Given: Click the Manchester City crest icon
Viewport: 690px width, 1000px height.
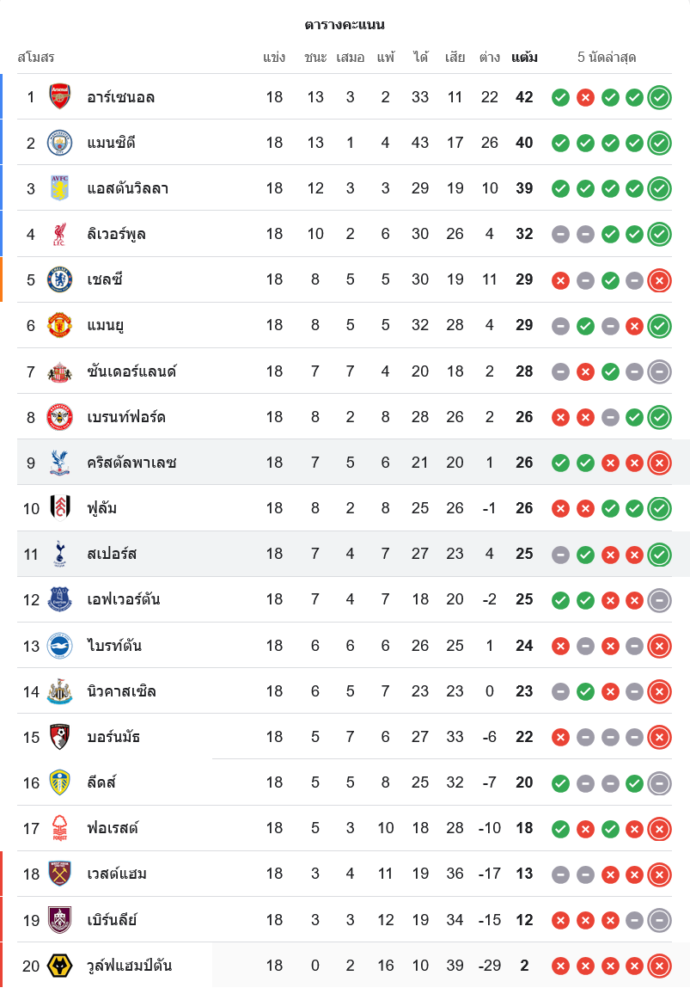Looking at the screenshot, I should 60,143.
